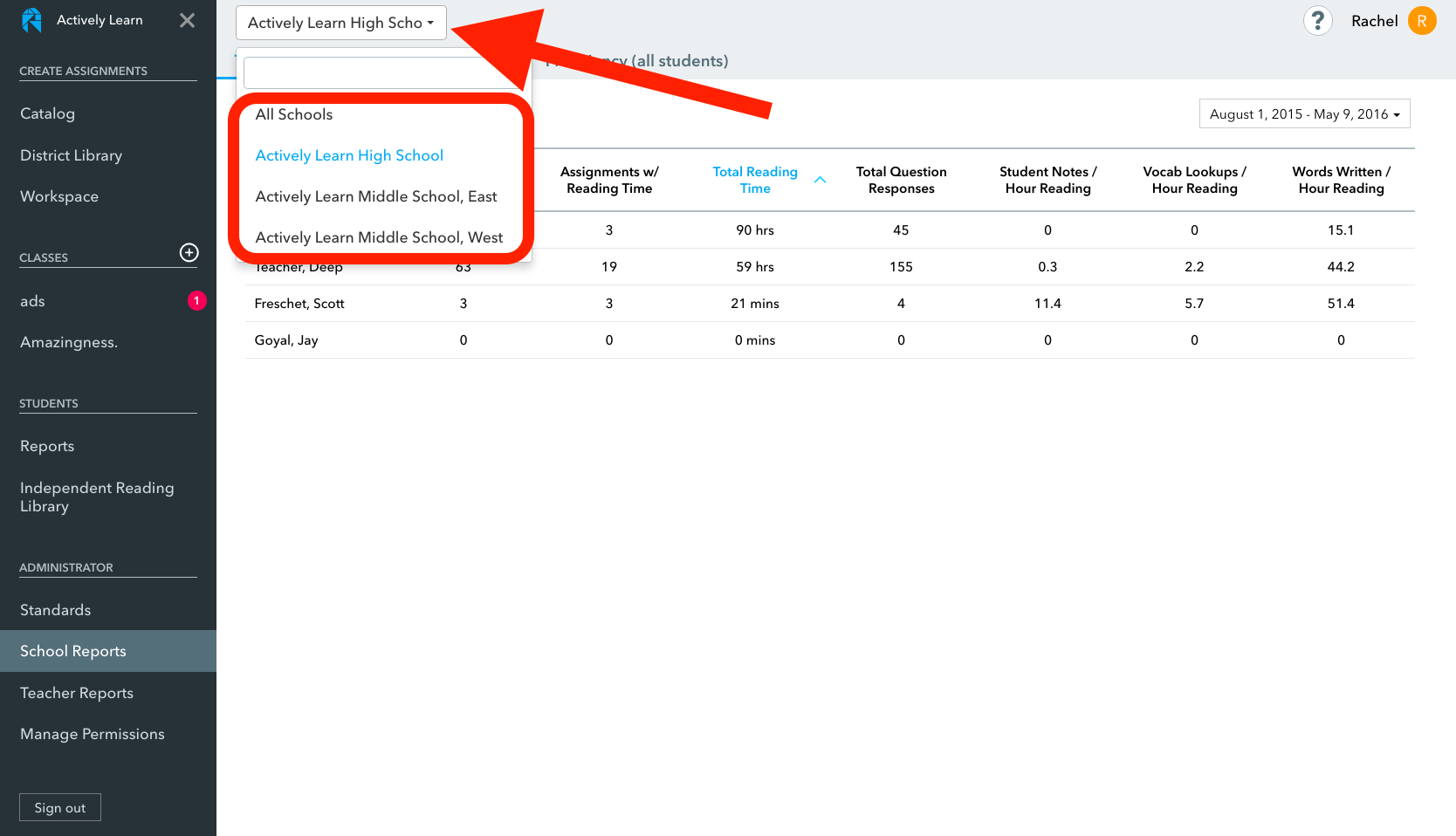Viewport: 1456px width, 836px height.
Task: Select School Reports in sidebar
Action: pyautogui.click(x=108, y=651)
